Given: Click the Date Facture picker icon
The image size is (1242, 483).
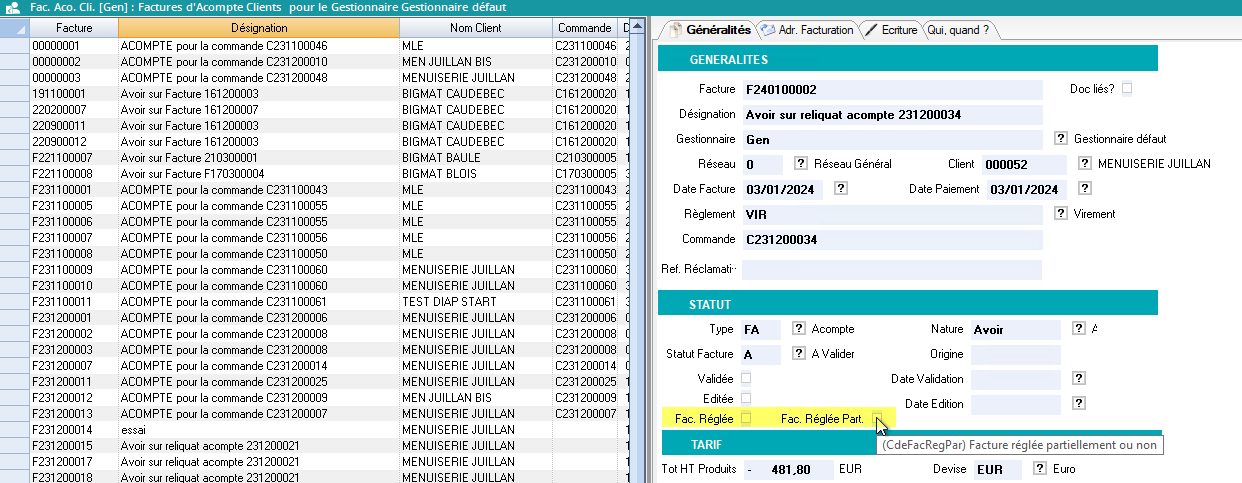Looking at the screenshot, I should coord(840,189).
